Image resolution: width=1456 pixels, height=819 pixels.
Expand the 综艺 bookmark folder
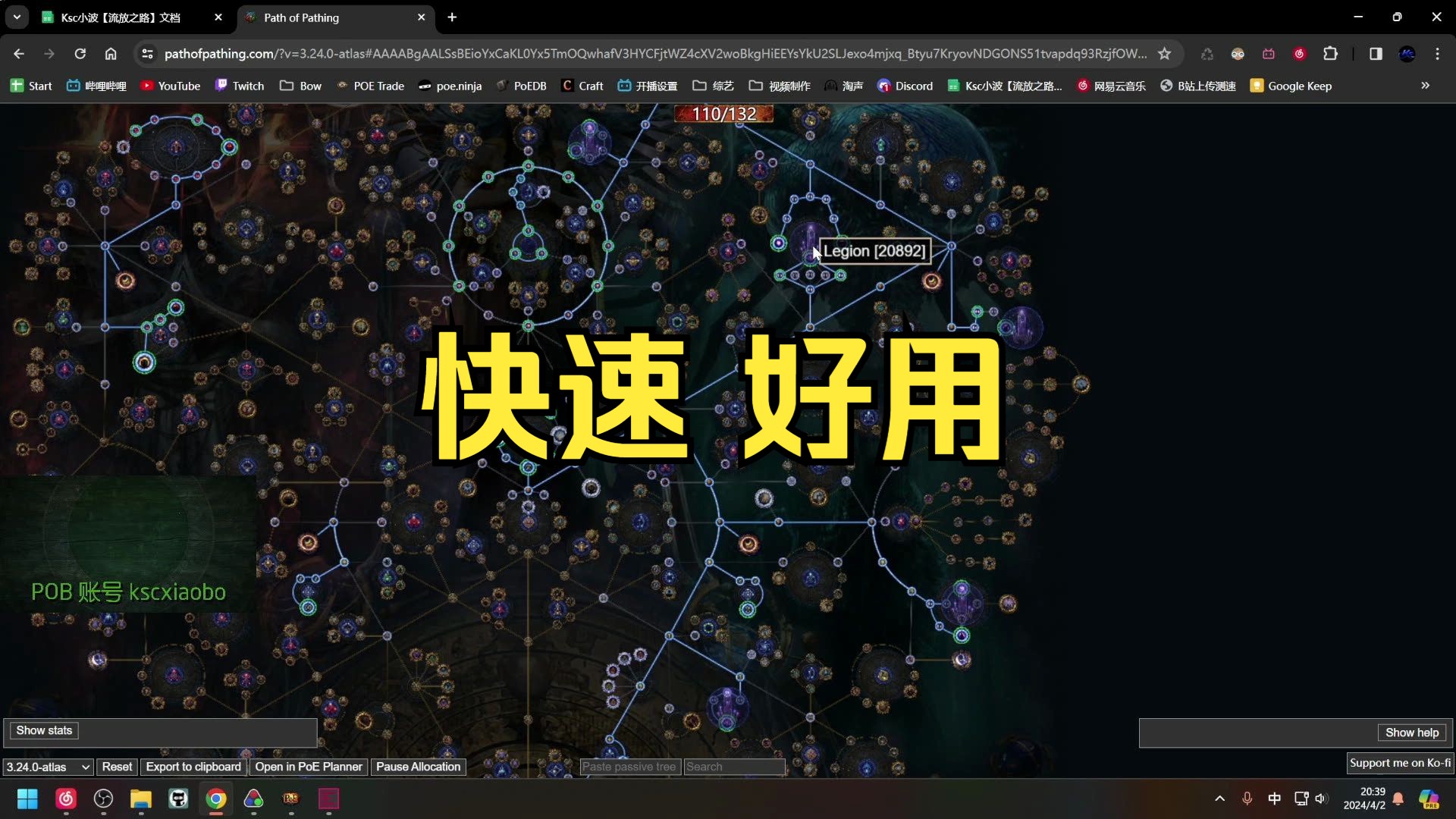714,86
